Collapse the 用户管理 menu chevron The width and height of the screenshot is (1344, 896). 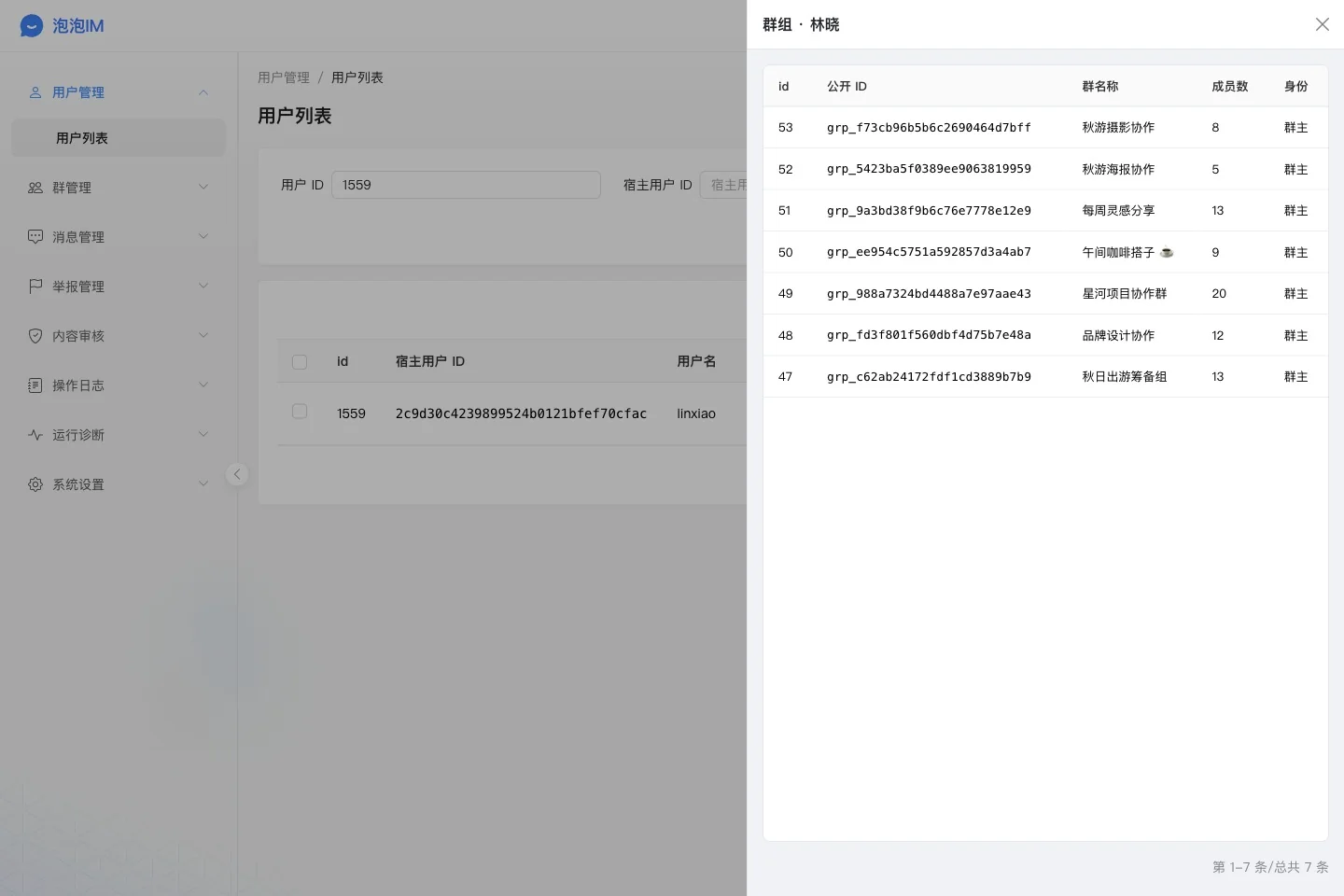(203, 92)
